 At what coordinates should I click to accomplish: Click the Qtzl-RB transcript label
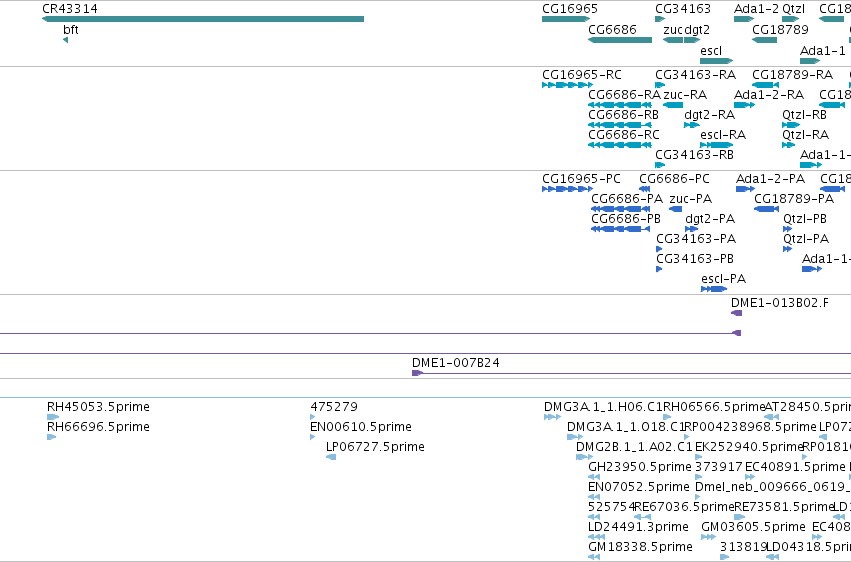point(804,115)
